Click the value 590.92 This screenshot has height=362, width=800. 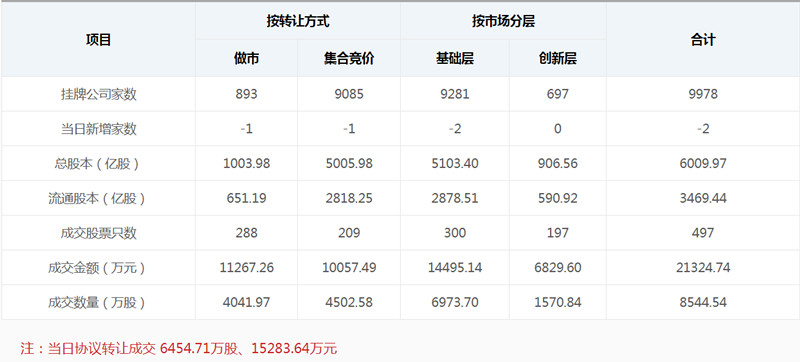tap(558, 198)
